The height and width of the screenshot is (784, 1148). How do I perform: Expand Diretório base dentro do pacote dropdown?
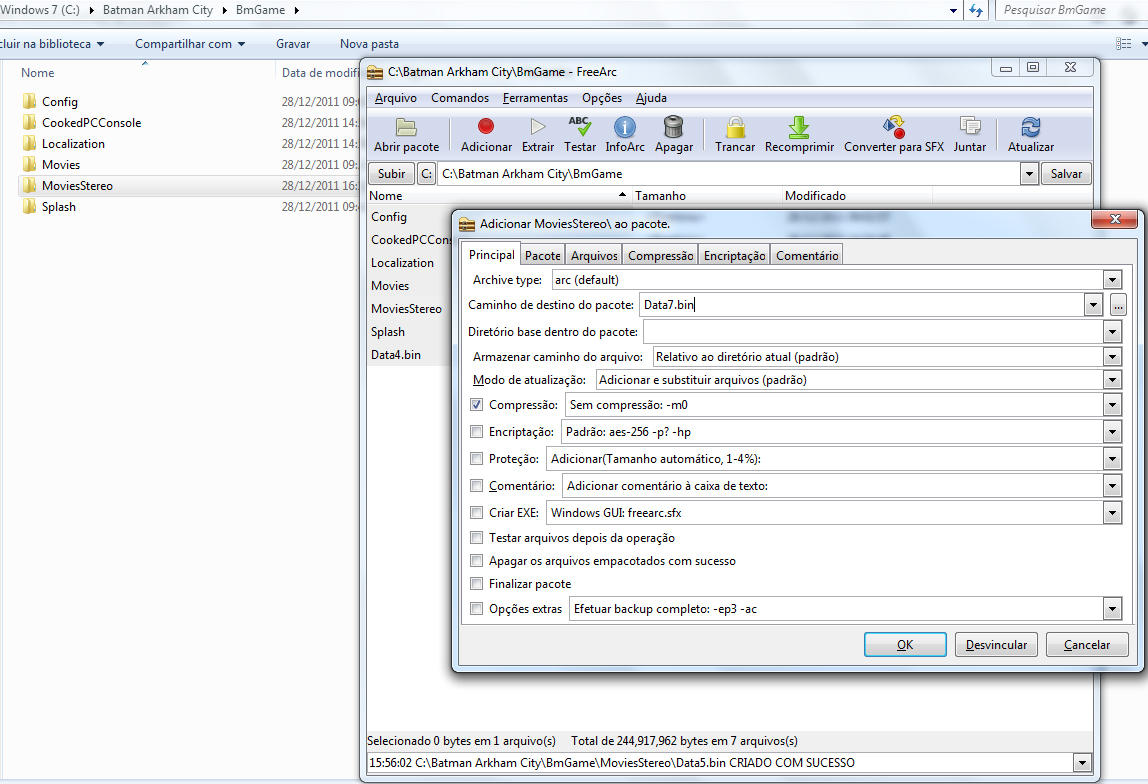[1112, 332]
